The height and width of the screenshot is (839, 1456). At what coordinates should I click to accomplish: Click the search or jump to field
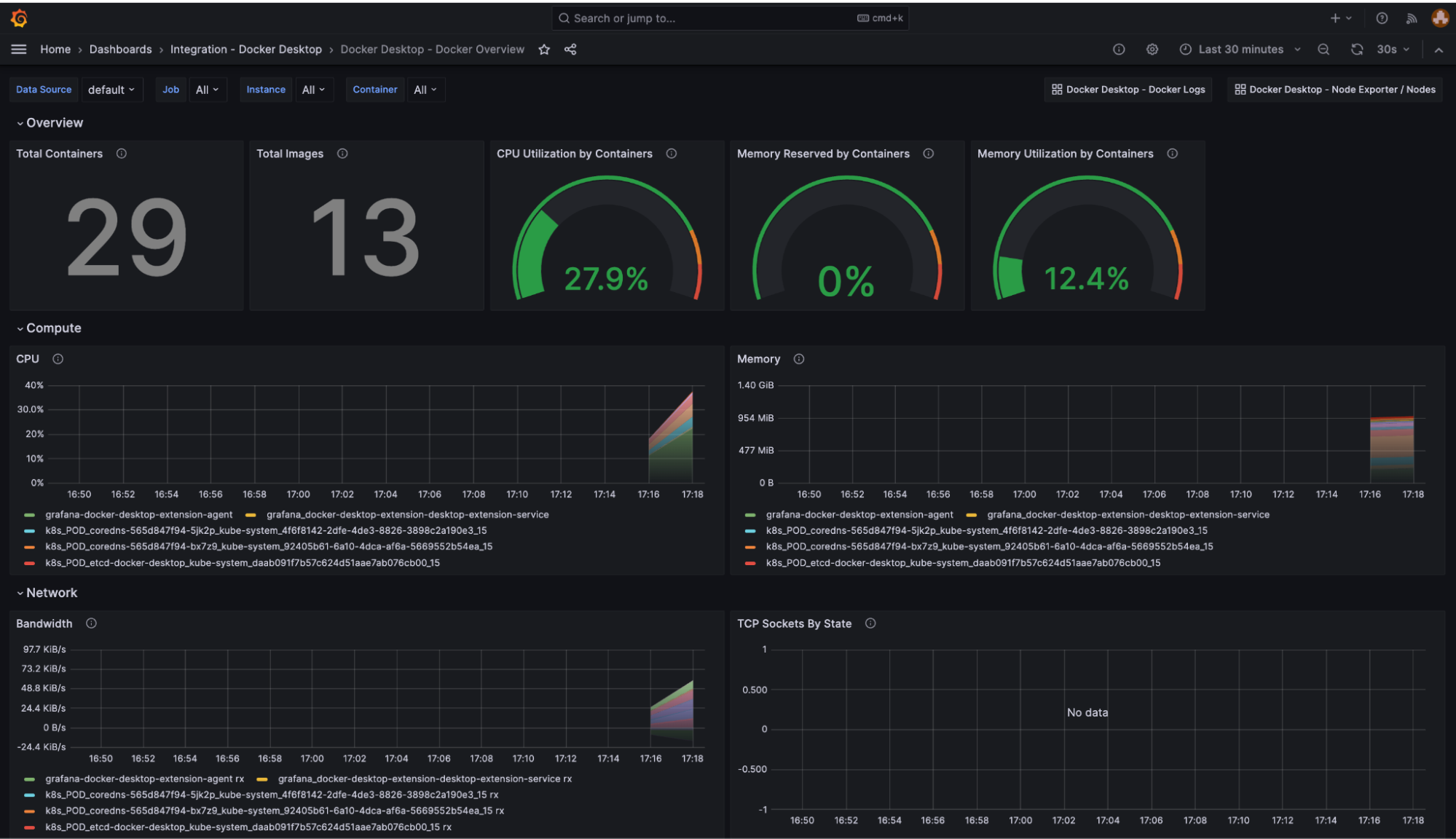[x=728, y=17]
